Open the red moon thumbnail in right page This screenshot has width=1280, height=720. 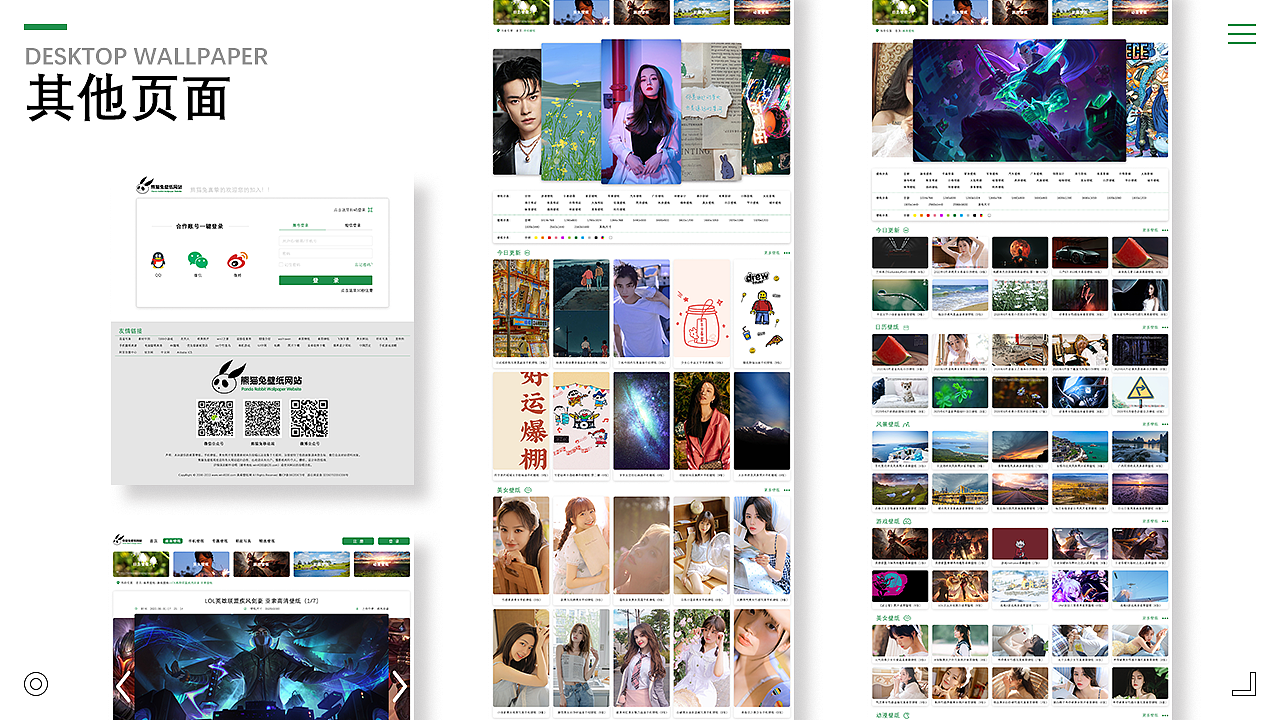pyautogui.click(x=1020, y=253)
